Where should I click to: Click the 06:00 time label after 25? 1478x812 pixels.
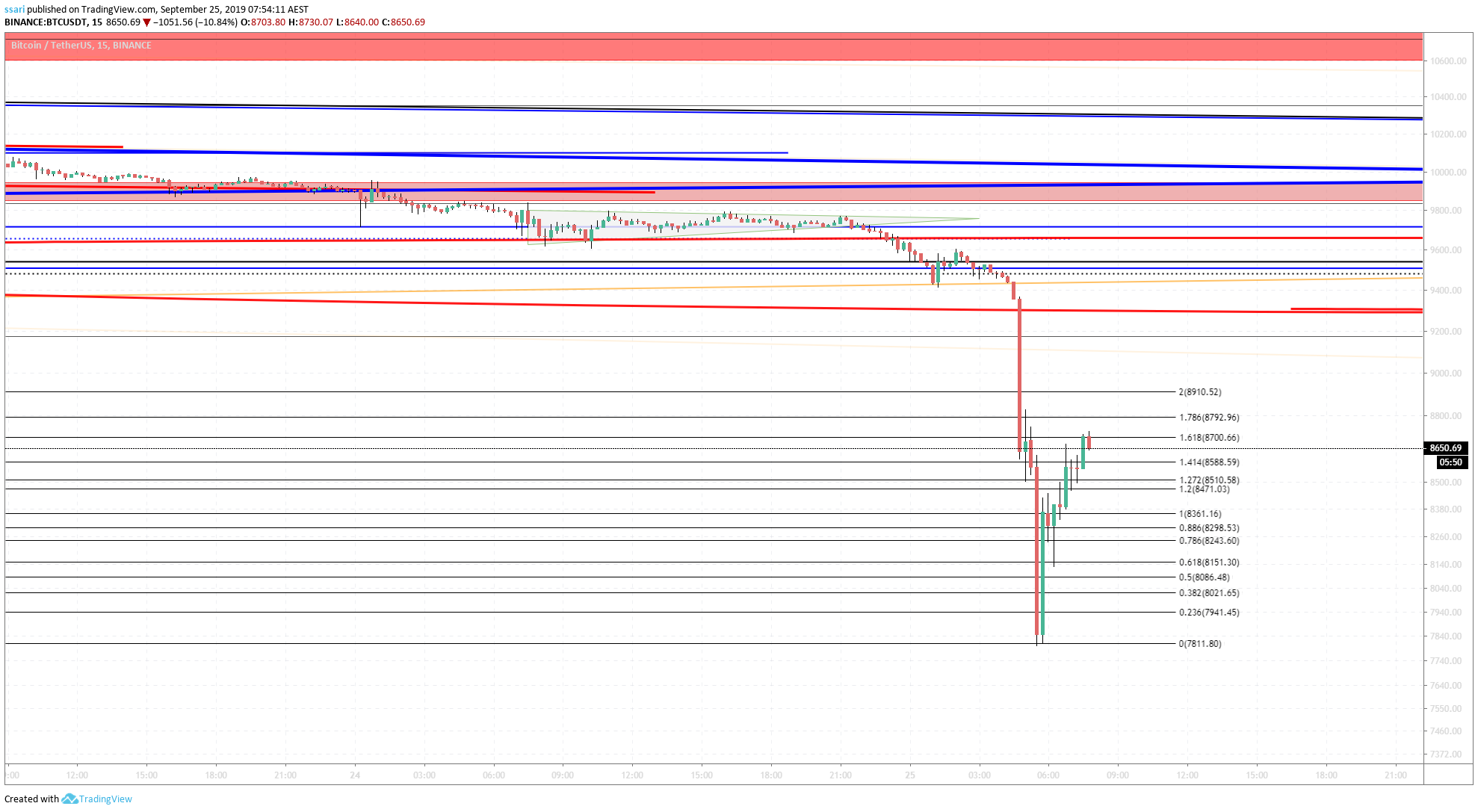tap(1048, 775)
